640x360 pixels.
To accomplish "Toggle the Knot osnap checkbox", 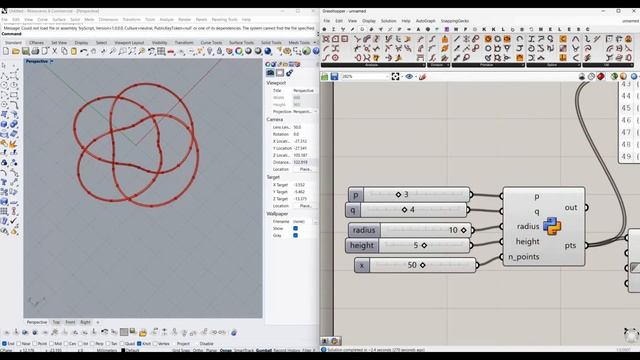I will (x=139, y=344).
